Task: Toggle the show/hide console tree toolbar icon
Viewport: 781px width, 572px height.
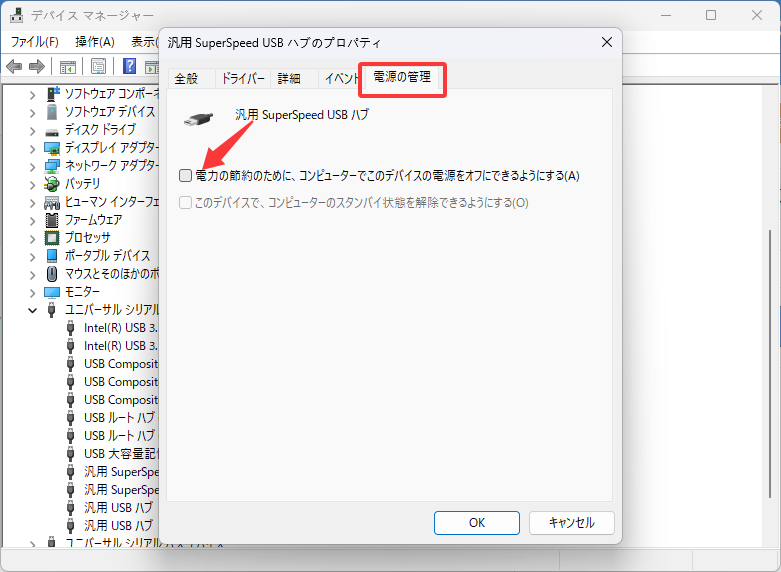Action: 67,66
